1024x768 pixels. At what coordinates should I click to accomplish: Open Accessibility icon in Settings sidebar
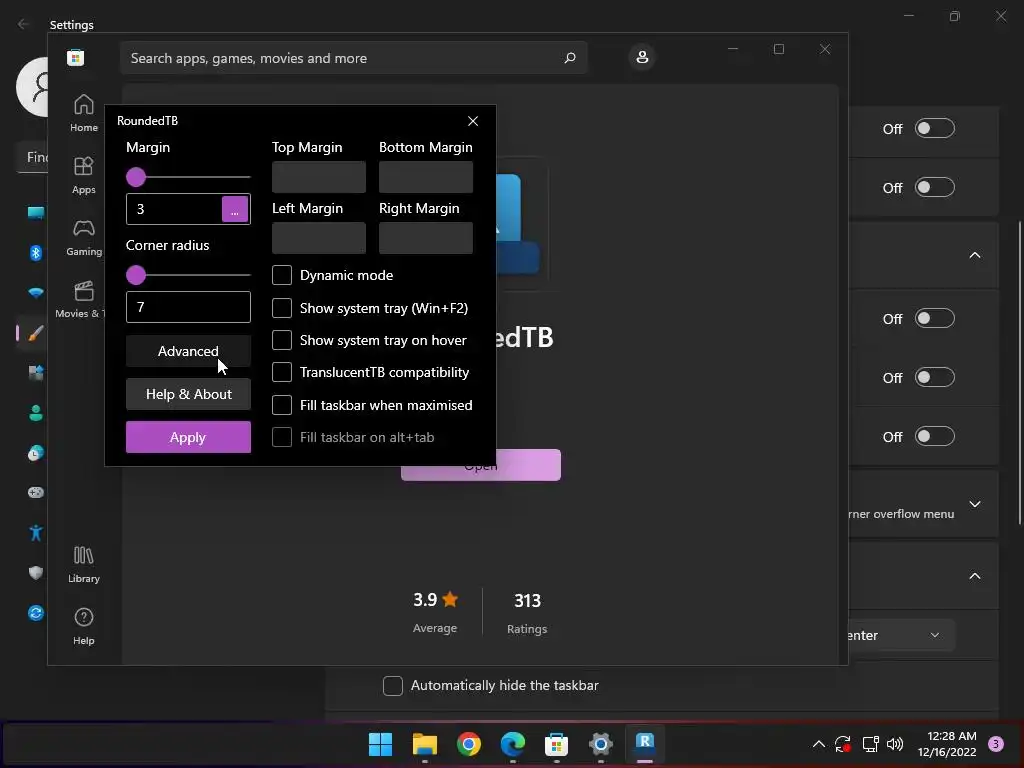click(36, 533)
